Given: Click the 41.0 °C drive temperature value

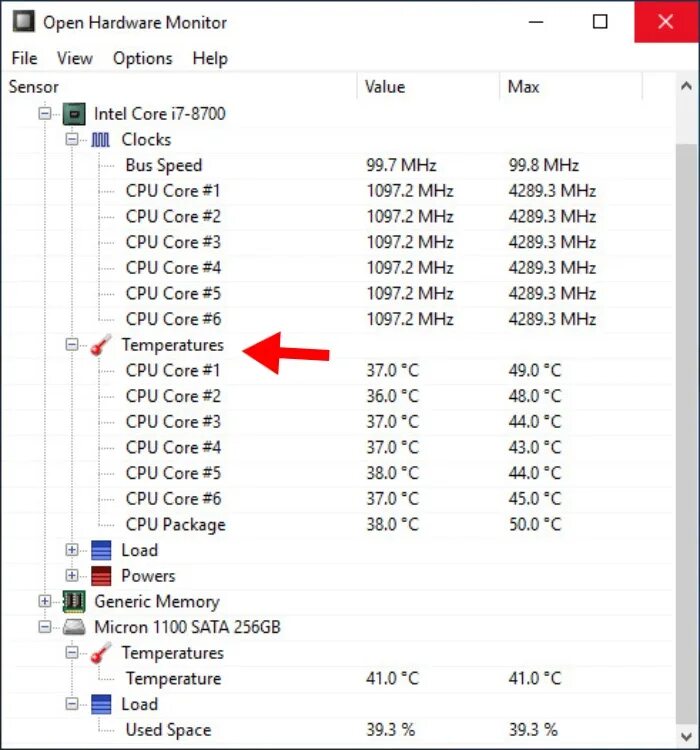Looking at the screenshot, I should (392, 679).
